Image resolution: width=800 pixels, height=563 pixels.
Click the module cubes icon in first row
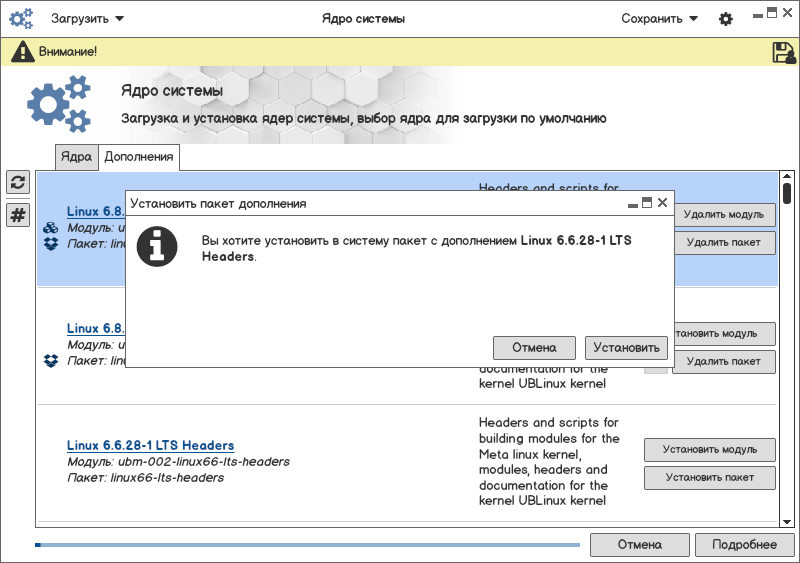51,227
